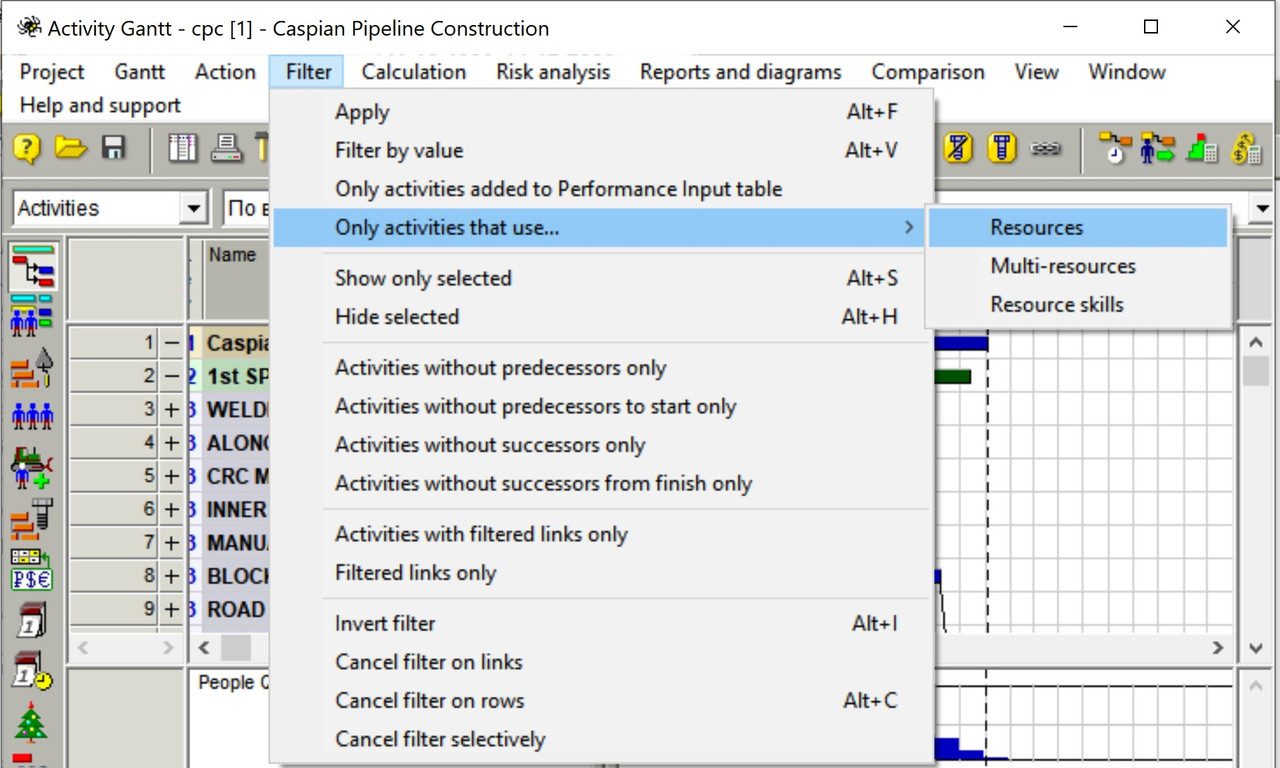
Task: Open the Help and support menu
Action: coord(100,105)
